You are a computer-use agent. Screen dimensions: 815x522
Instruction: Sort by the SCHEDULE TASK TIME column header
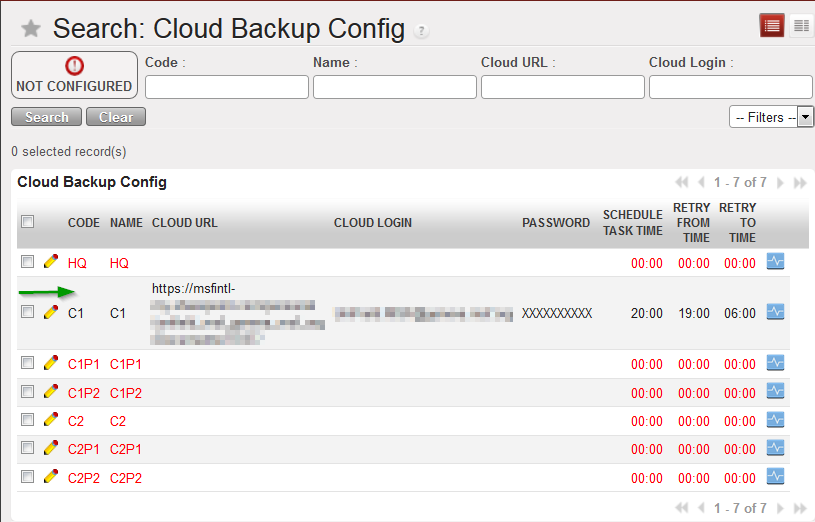[x=632, y=223]
